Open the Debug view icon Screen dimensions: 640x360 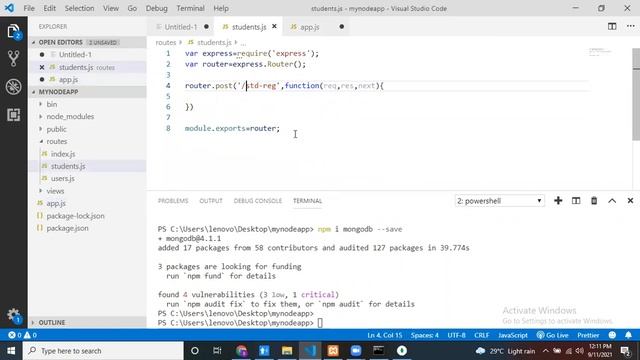pos(13,87)
